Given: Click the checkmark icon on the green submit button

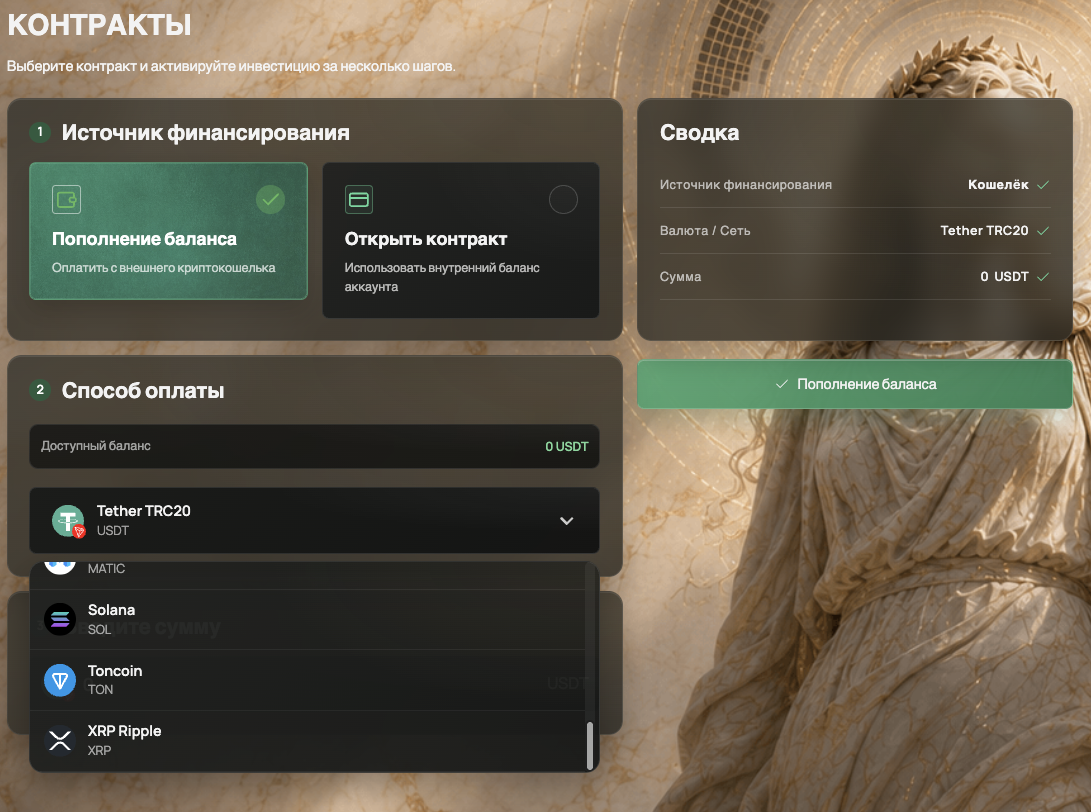Looking at the screenshot, I should point(782,384).
